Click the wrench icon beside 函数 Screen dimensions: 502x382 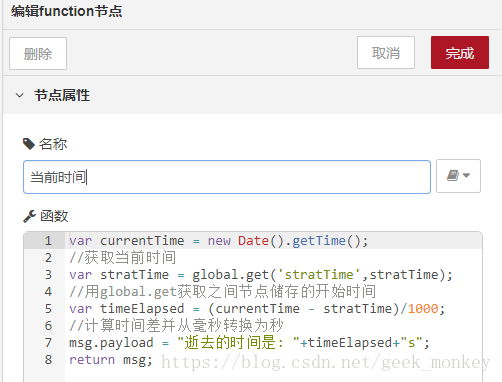[29, 216]
